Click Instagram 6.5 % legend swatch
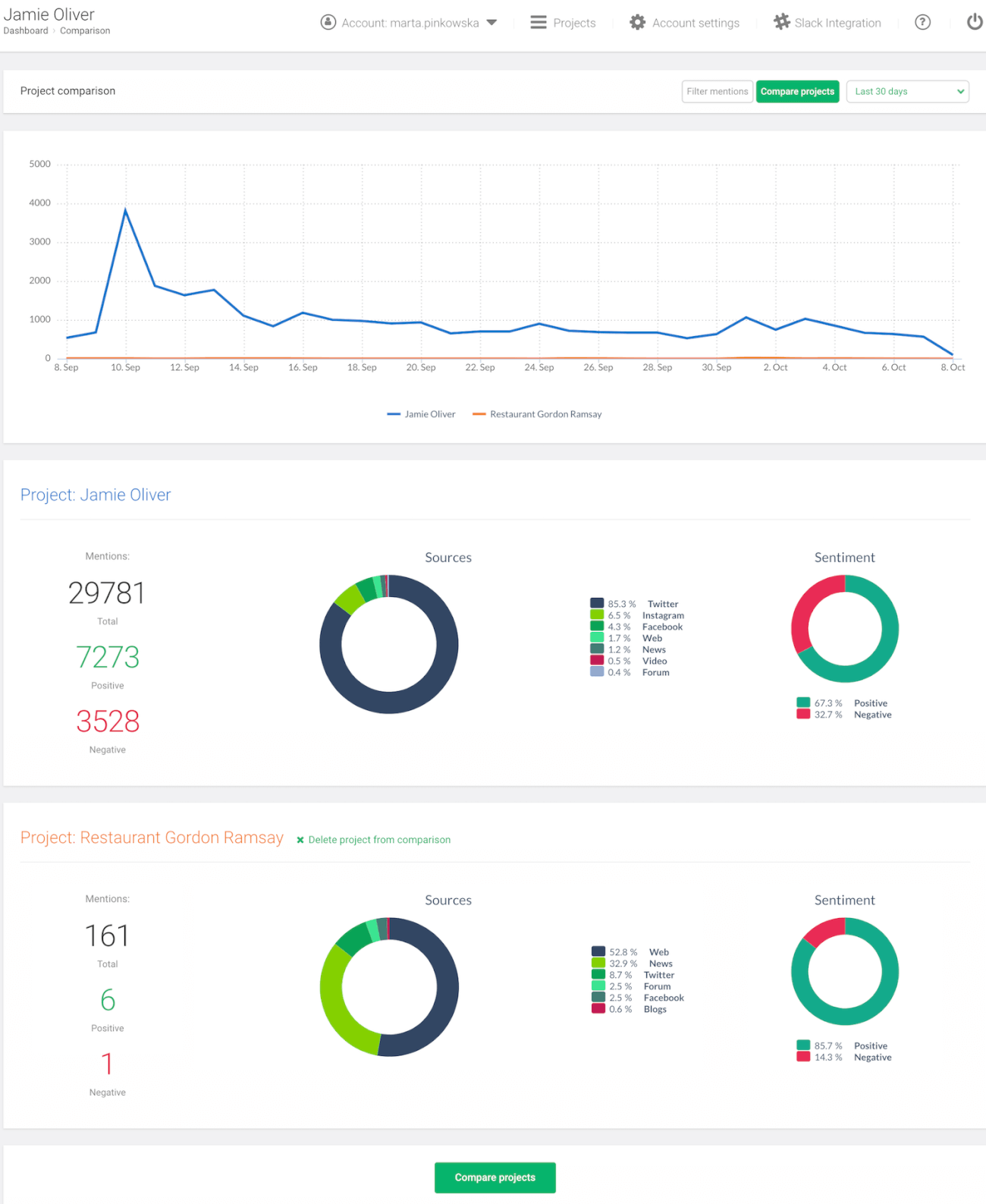The image size is (986, 1204). pos(597,615)
